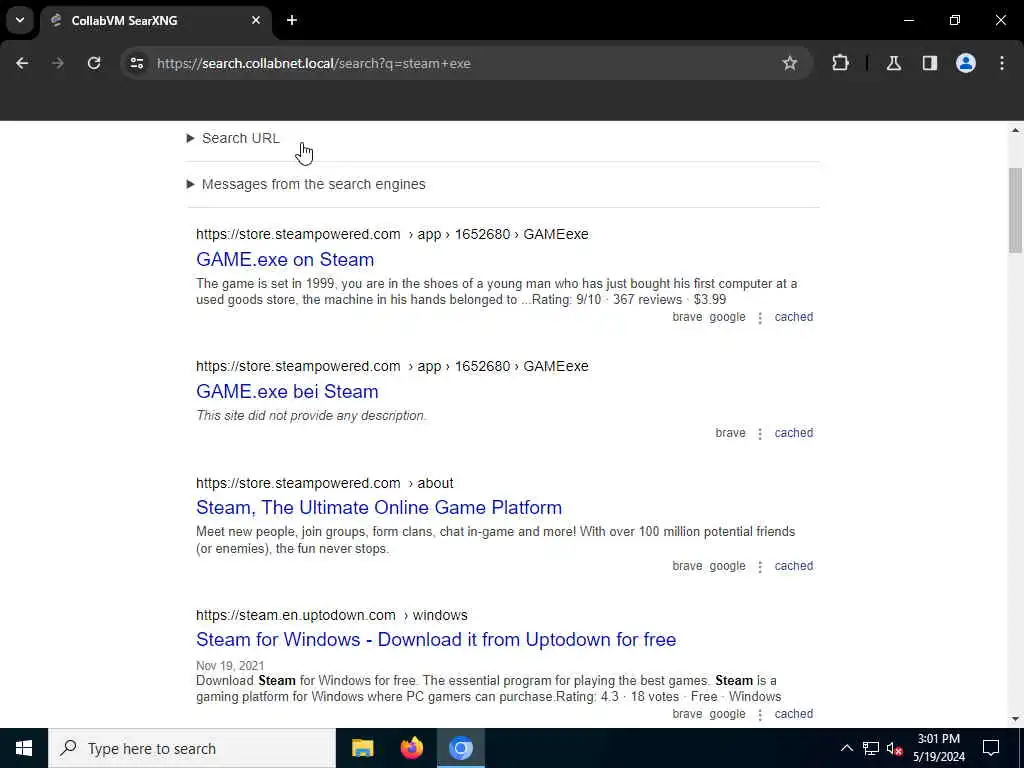The image size is (1024, 768).
Task: Bookmark this page with the star
Action: (790, 63)
